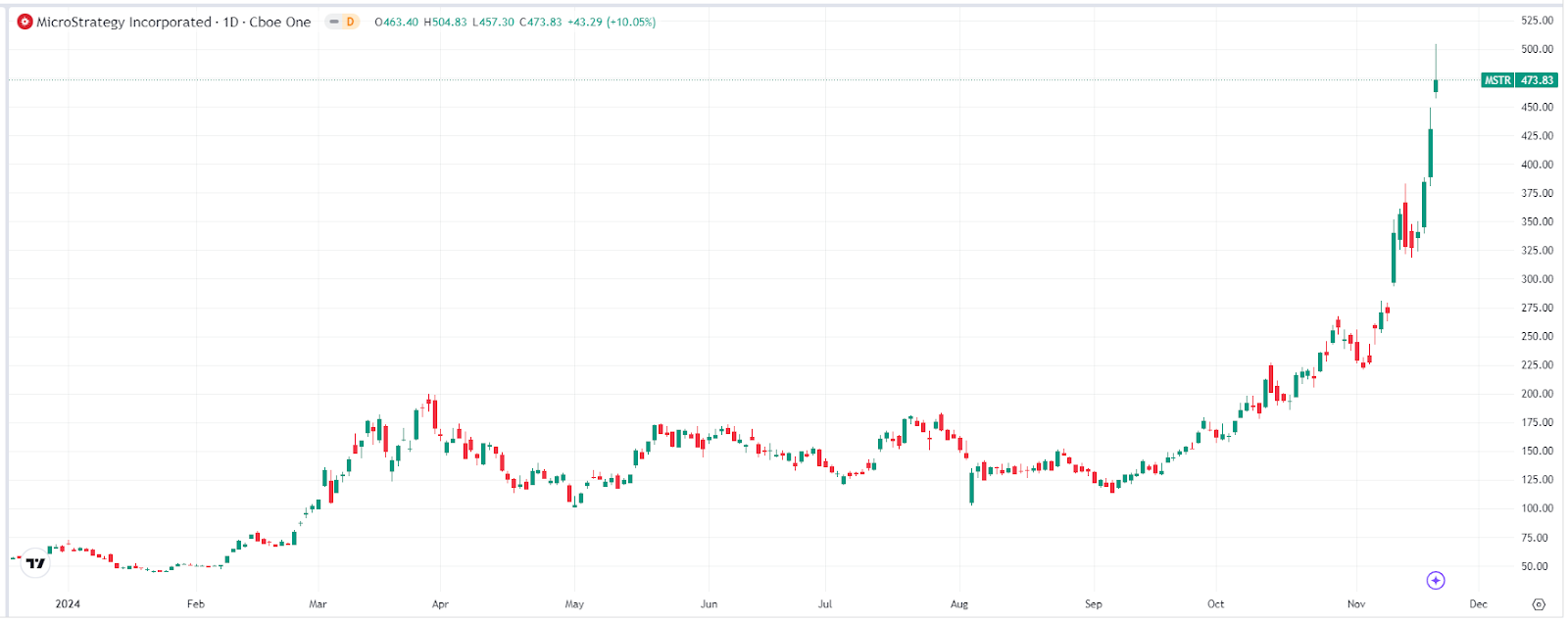Click the Sep time axis label
The width and height of the screenshot is (1568, 623).
click(1094, 604)
